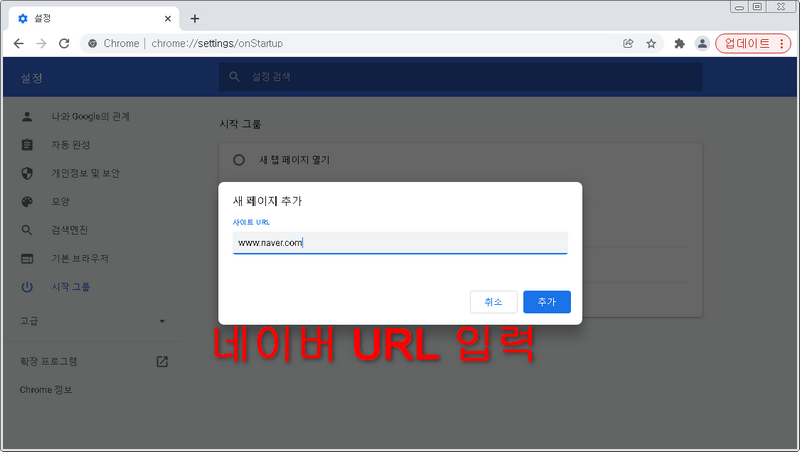Viewport: 800px width, 452px height.
Task: Click the Chrome site info icon in address bar
Action: pyautogui.click(x=92, y=43)
